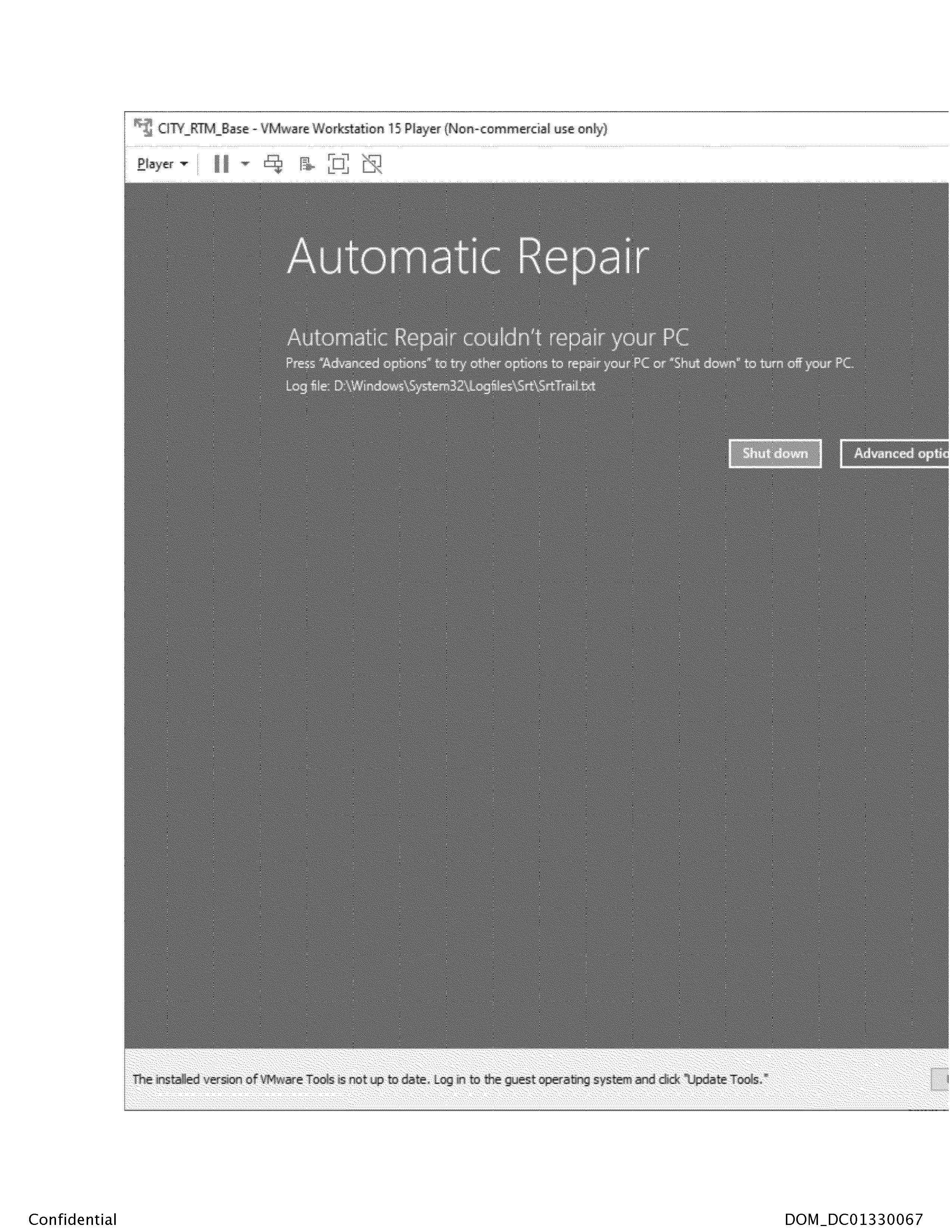Click 'Automatic Repair couldn't repair your PC' text
952x1232 pixels.
click(488, 337)
